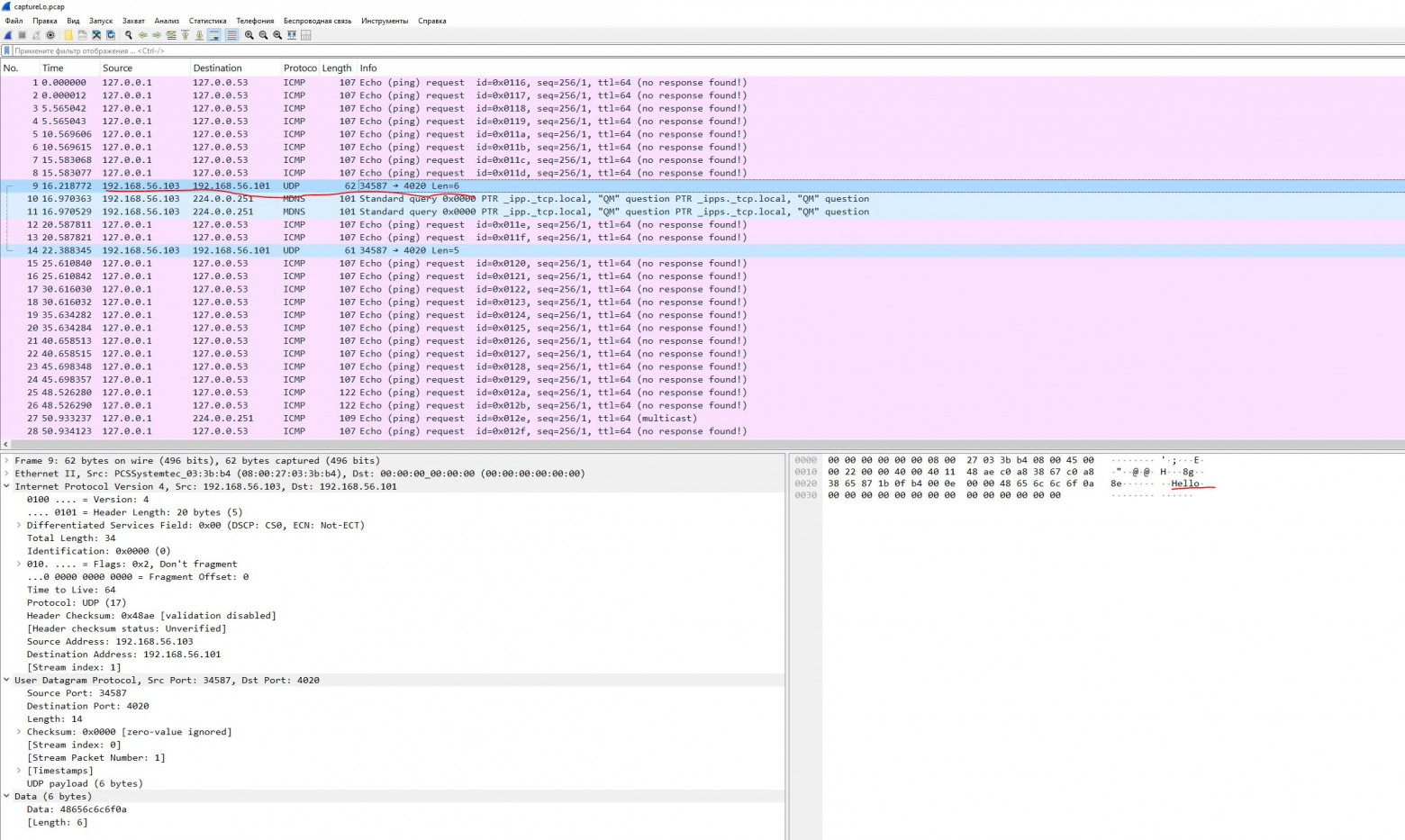The width and height of the screenshot is (1405, 840).
Task: Toggle packet list colorization
Action: pos(231,35)
